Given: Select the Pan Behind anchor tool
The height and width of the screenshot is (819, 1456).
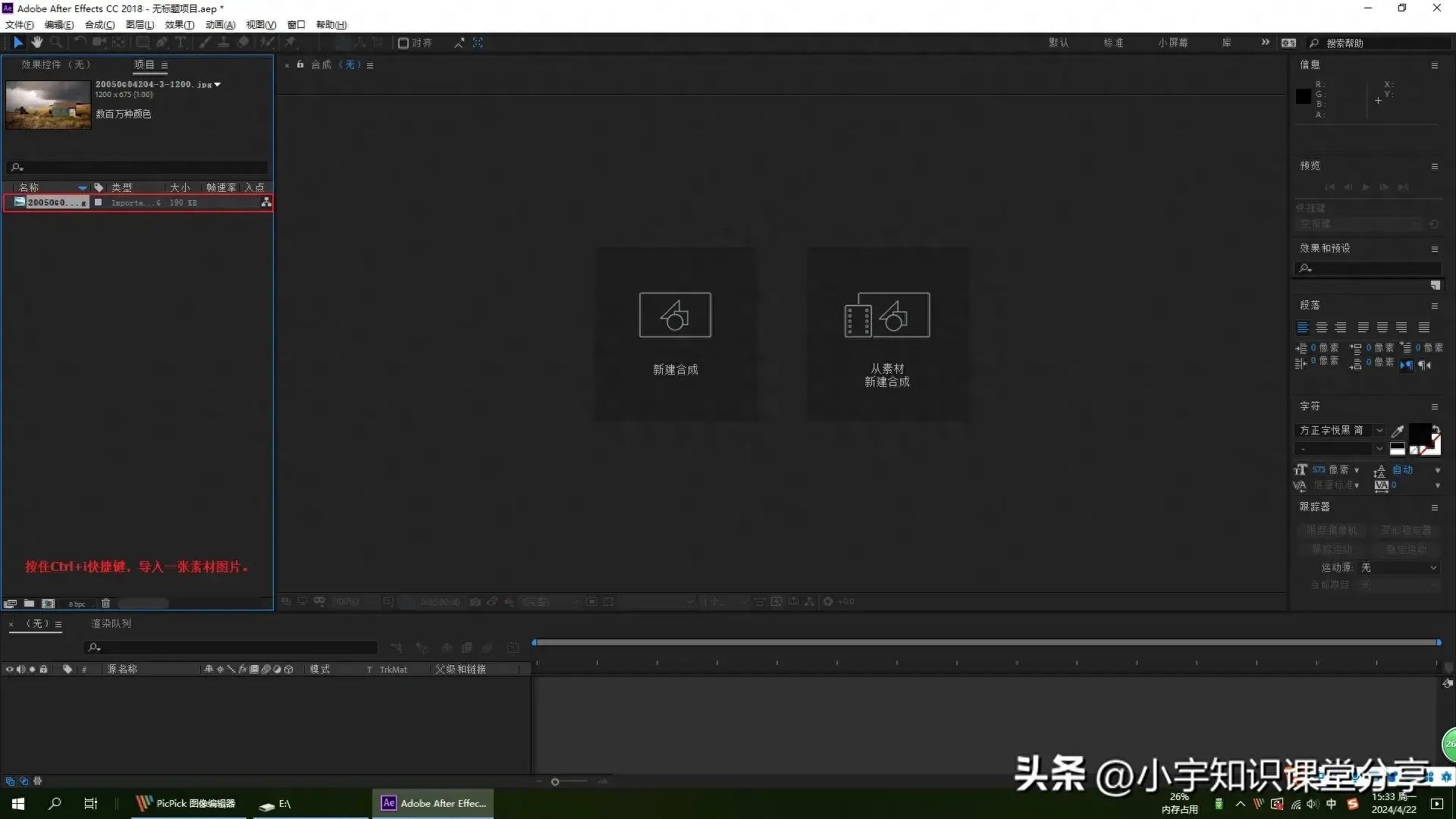Looking at the screenshot, I should (118, 42).
